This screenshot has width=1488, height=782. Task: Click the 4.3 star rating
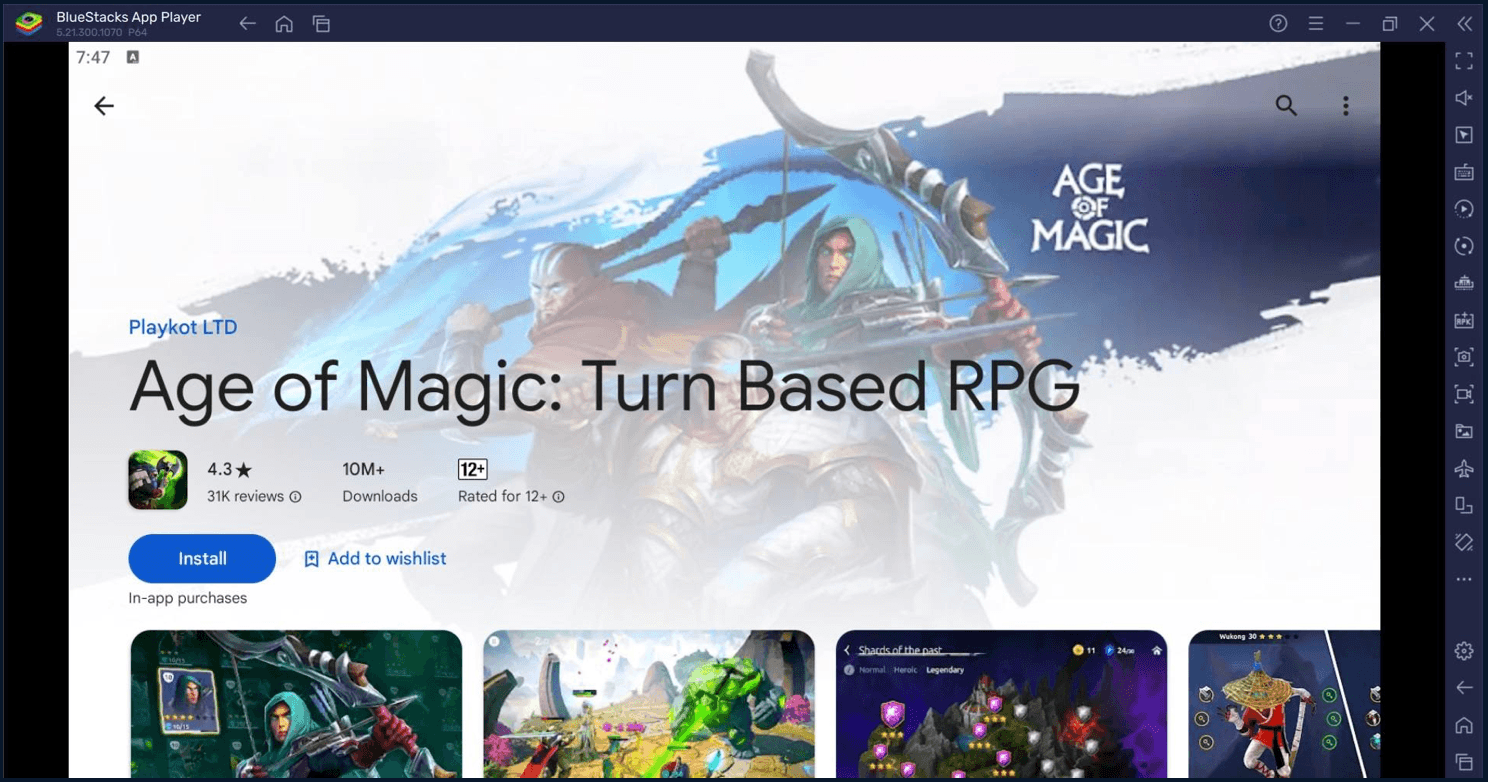(x=230, y=469)
